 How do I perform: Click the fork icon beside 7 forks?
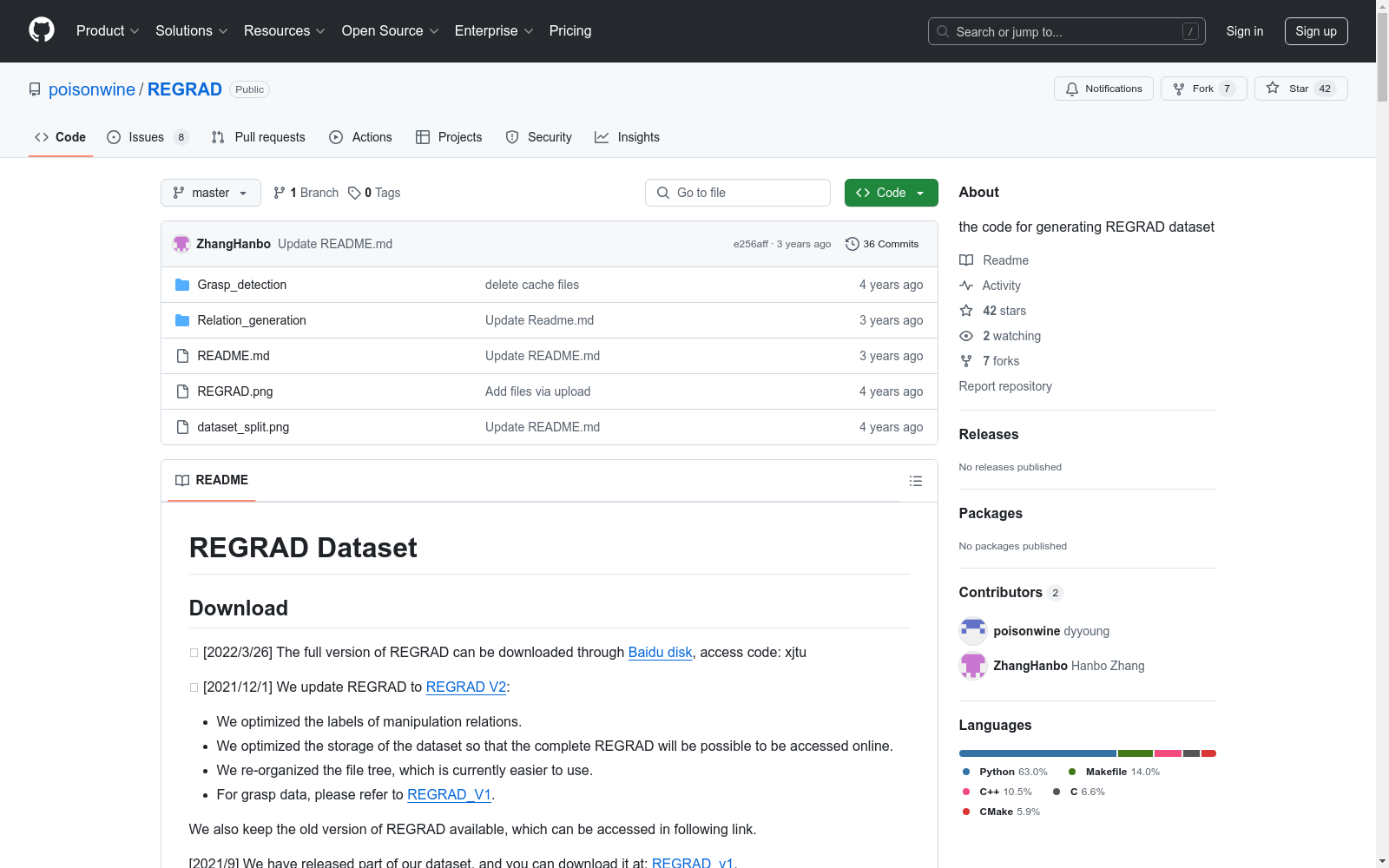[966, 361]
